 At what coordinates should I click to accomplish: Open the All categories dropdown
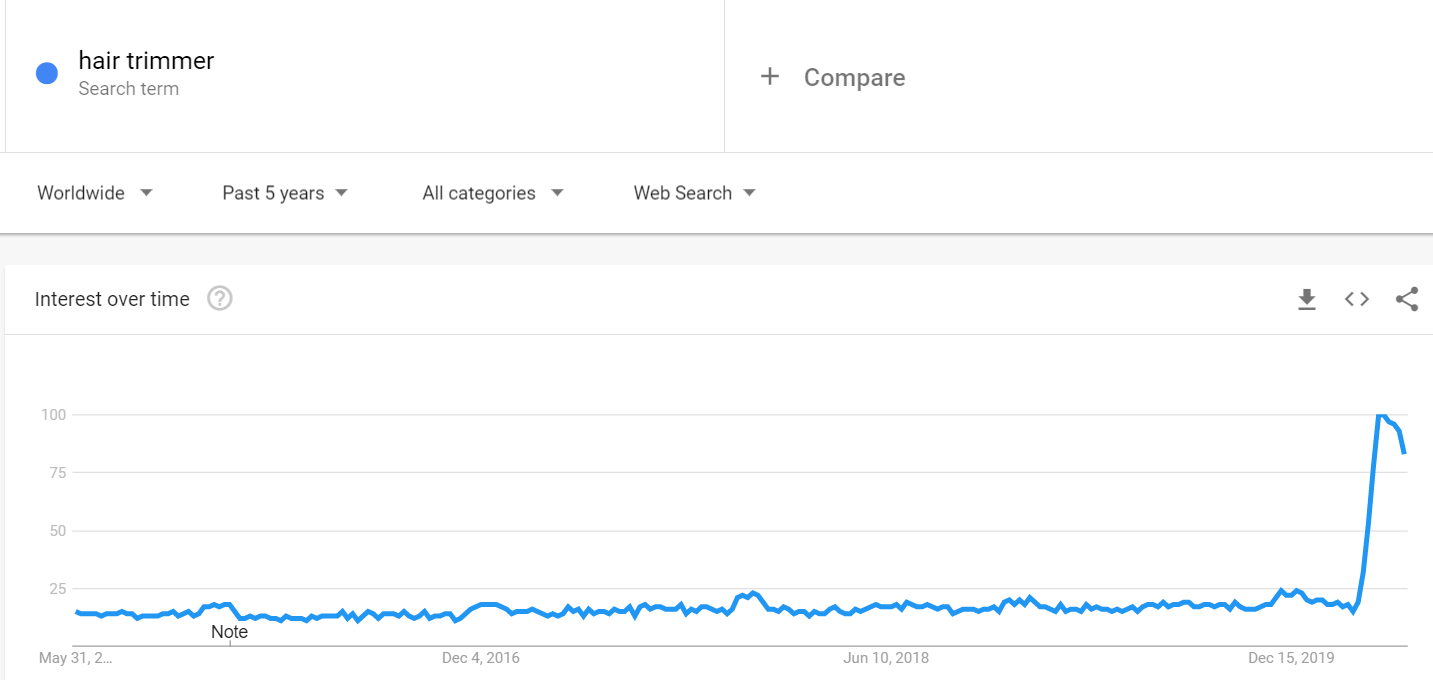pos(492,193)
